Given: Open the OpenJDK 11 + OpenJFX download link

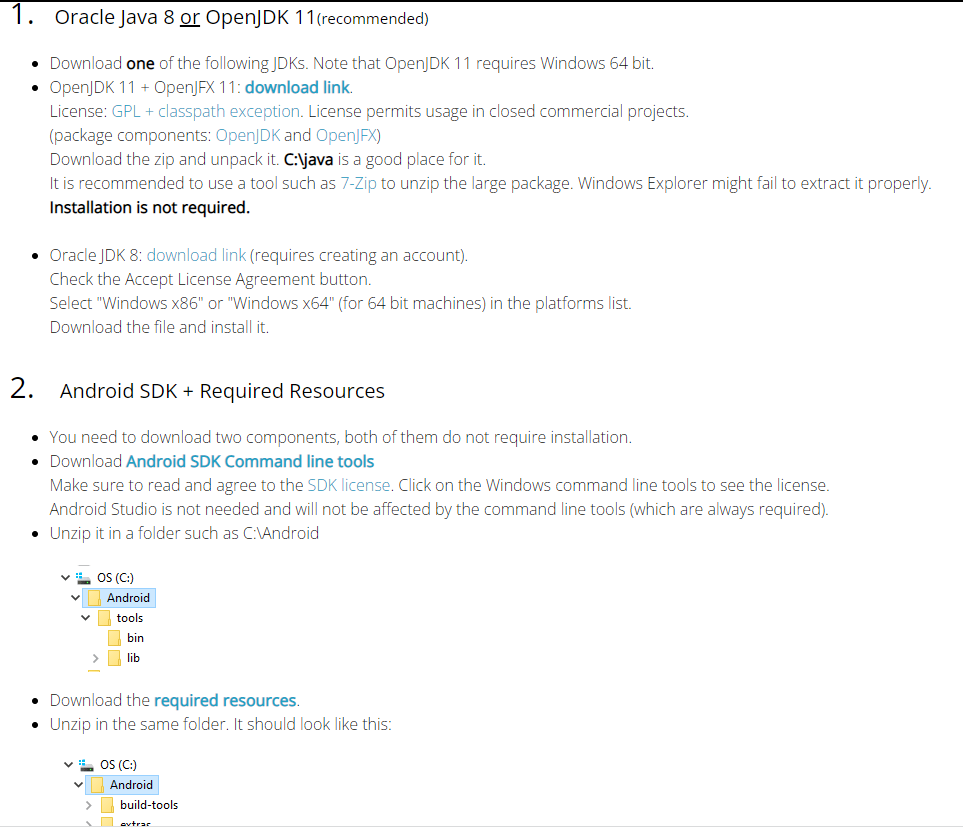Looking at the screenshot, I should [297, 87].
